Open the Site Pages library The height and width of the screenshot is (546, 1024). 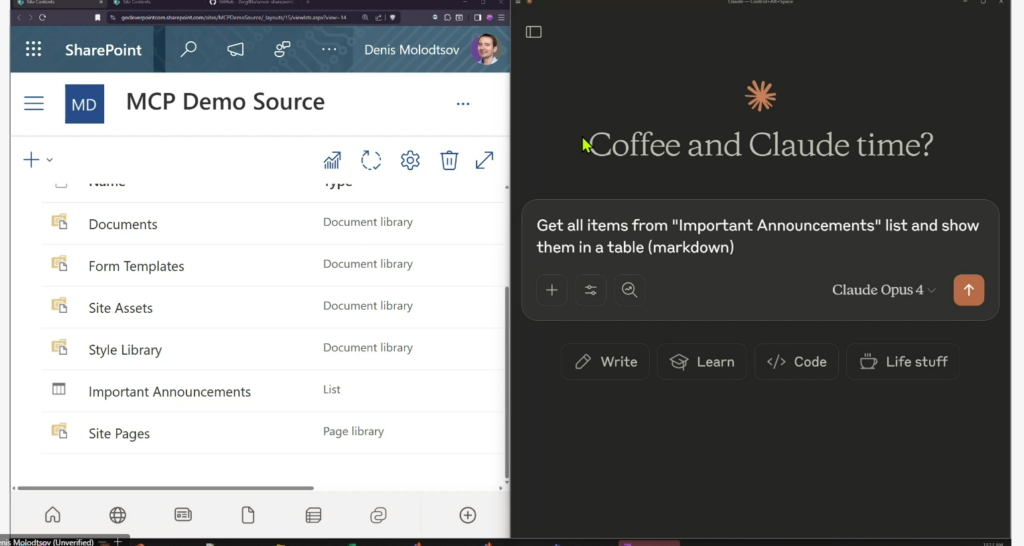[x=120, y=433]
